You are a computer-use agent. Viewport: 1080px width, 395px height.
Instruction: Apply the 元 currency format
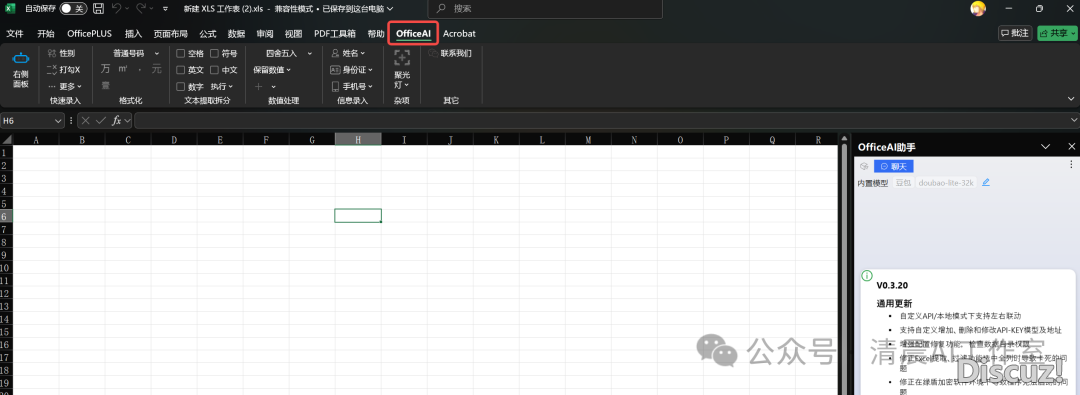tap(157, 69)
